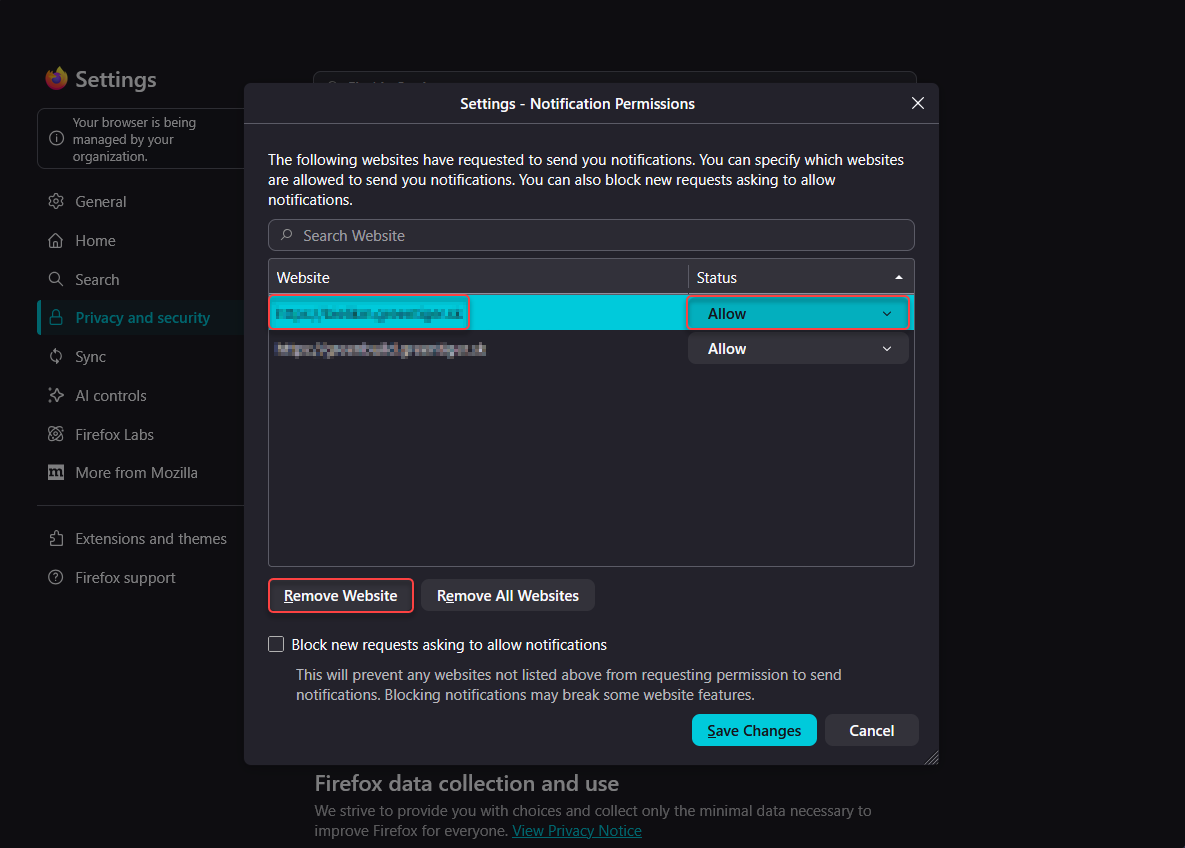The height and width of the screenshot is (848, 1185).
Task: Open General settings section
Action: [x=101, y=202]
